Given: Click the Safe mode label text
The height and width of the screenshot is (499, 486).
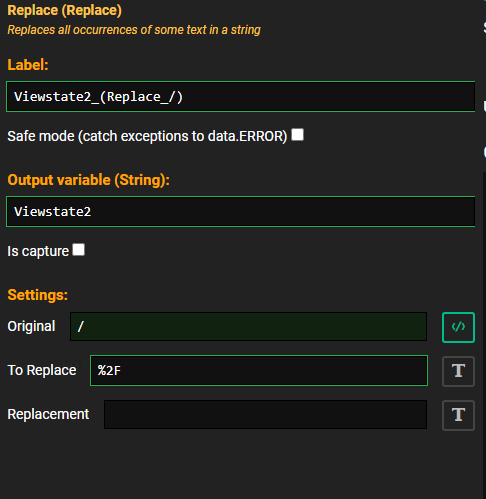Looking at the screenshot, I should [x=147, y=136].
